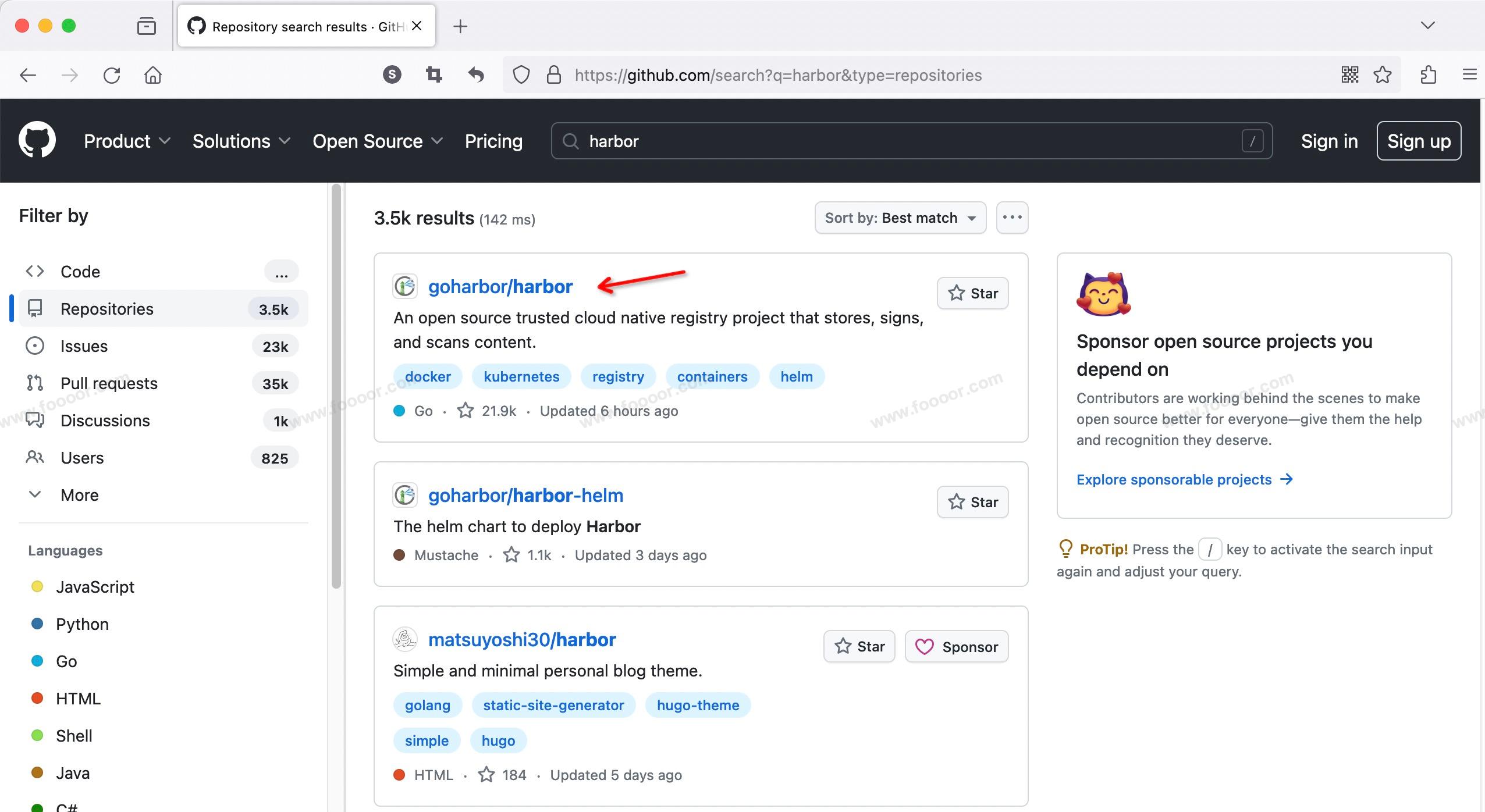This screenshot has height=812, width=1485.
Task: Click the harbor search input field
Action: [908, 141]
